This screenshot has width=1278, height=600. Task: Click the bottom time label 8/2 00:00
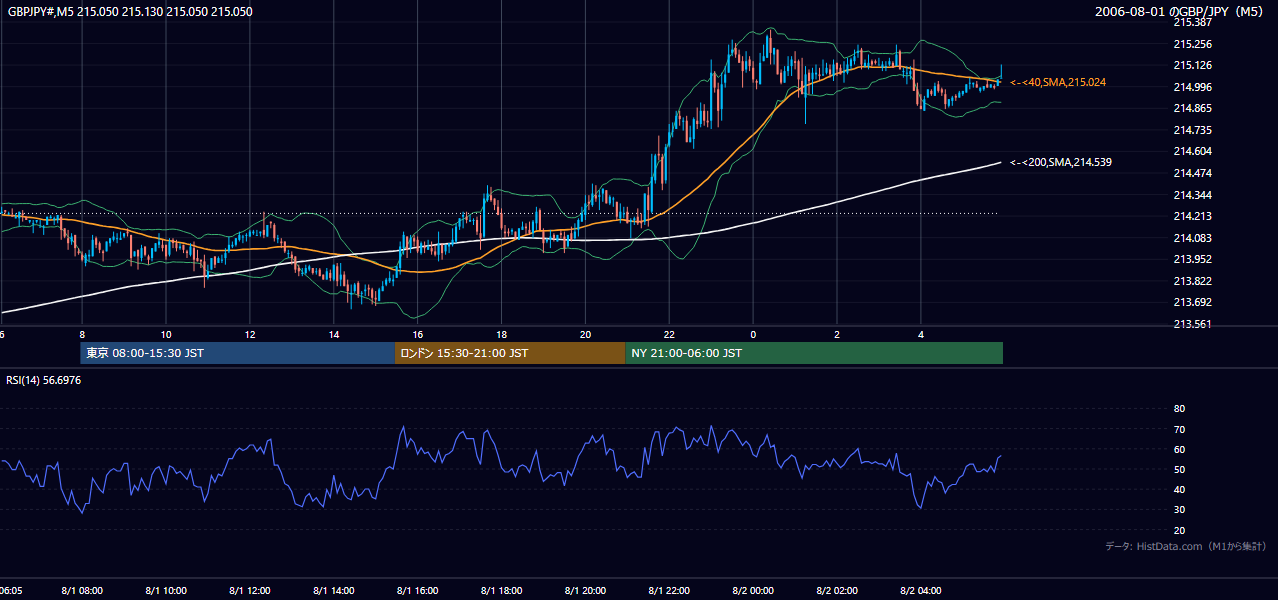pos(754,591)
